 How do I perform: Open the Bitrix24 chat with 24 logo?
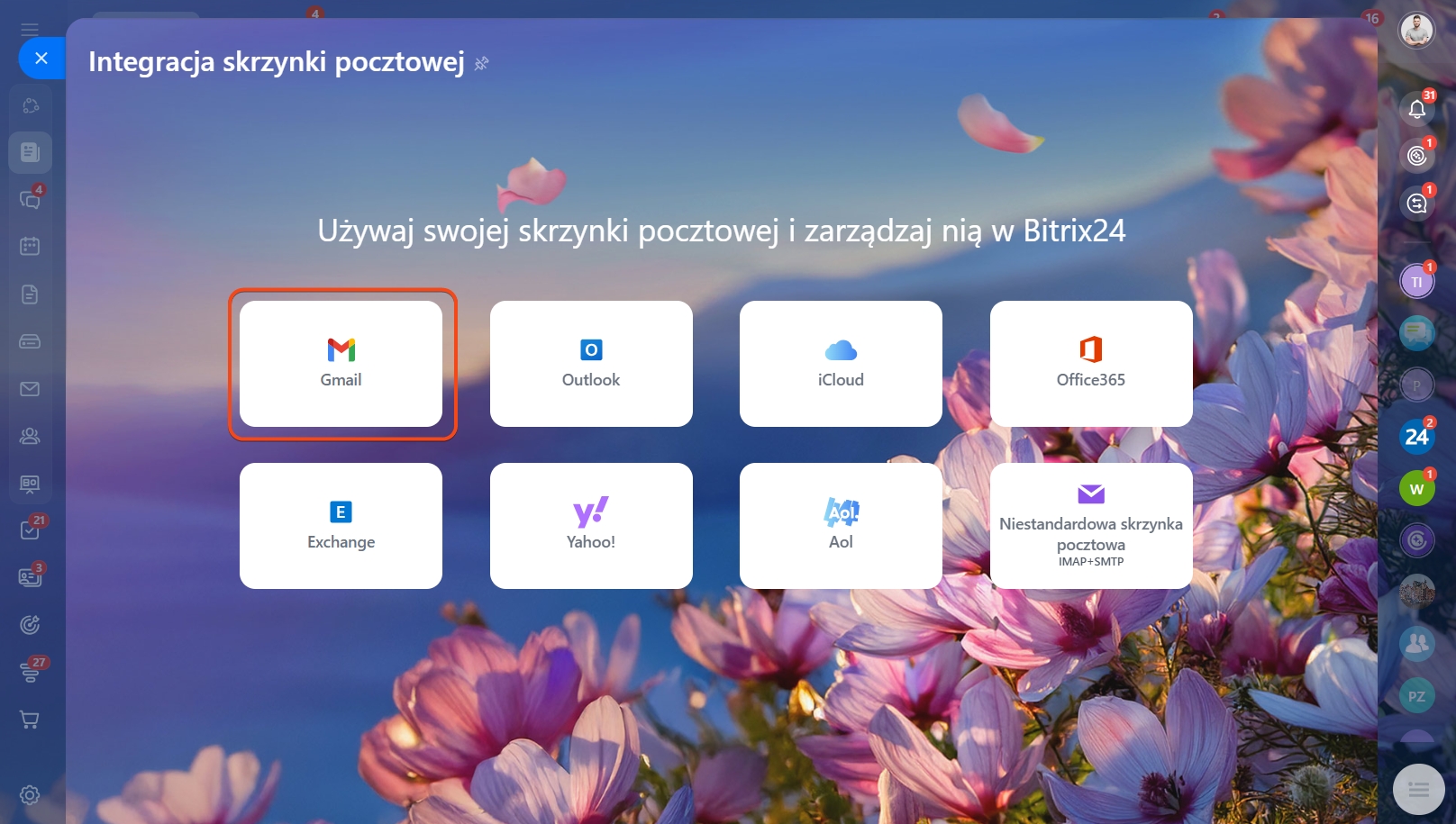tap(1417, 437)
